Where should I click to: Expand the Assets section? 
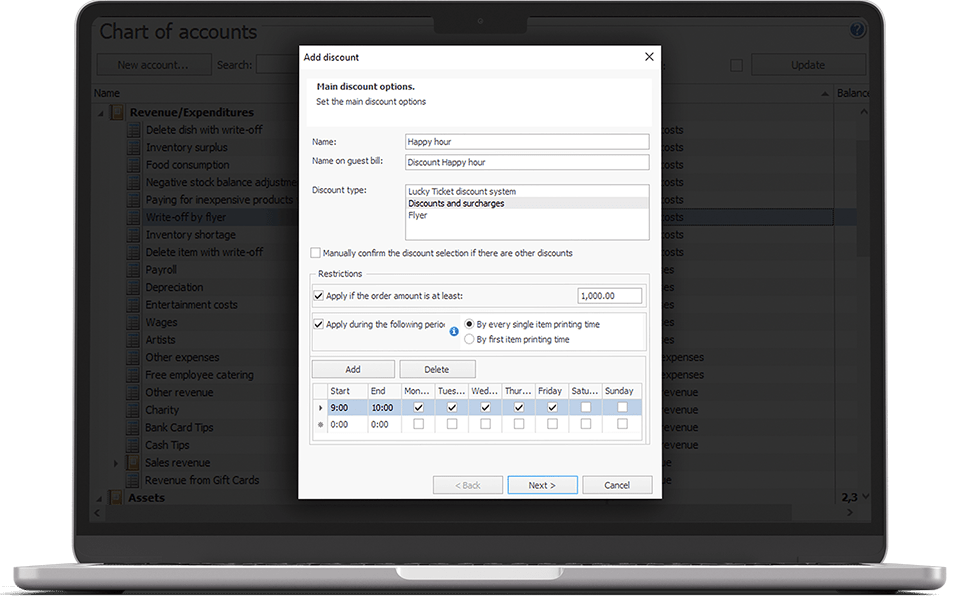[x=101, y=497]
